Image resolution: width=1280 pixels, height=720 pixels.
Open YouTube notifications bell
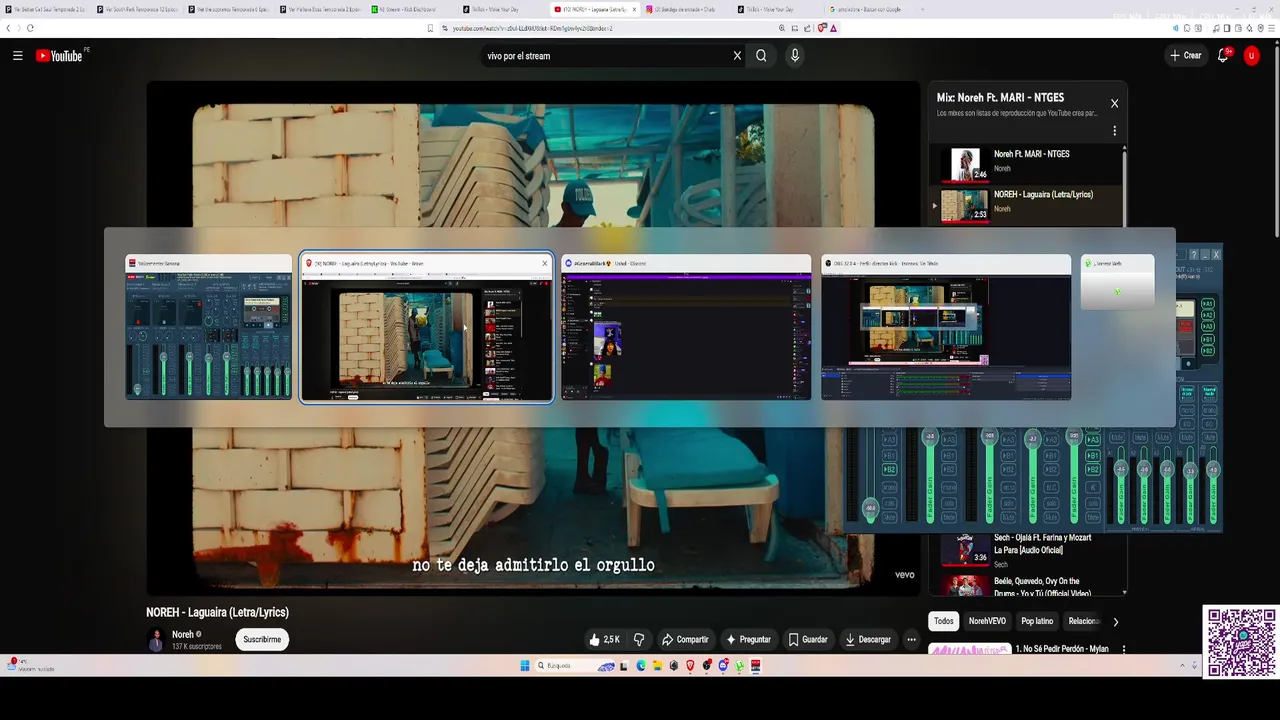tap(1223, 56)
